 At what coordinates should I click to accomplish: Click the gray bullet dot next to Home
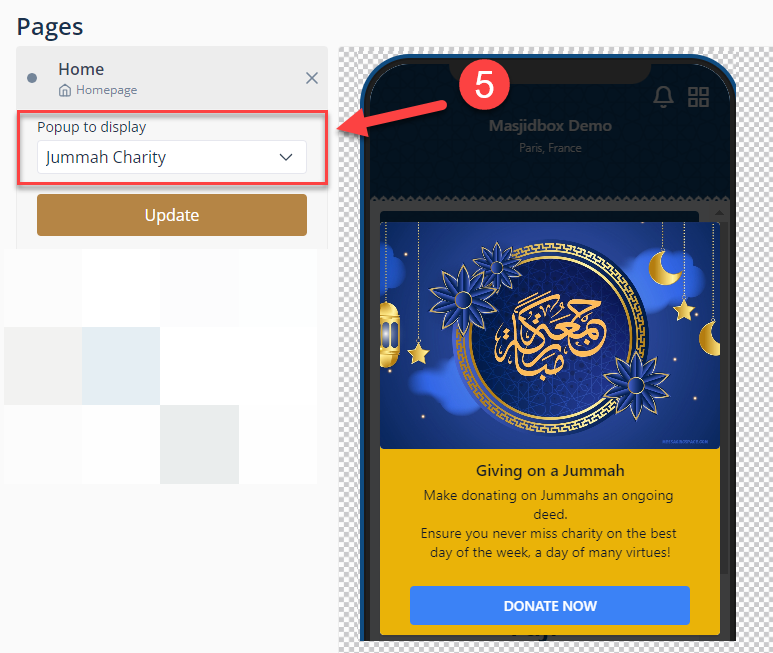coord(32,78)
